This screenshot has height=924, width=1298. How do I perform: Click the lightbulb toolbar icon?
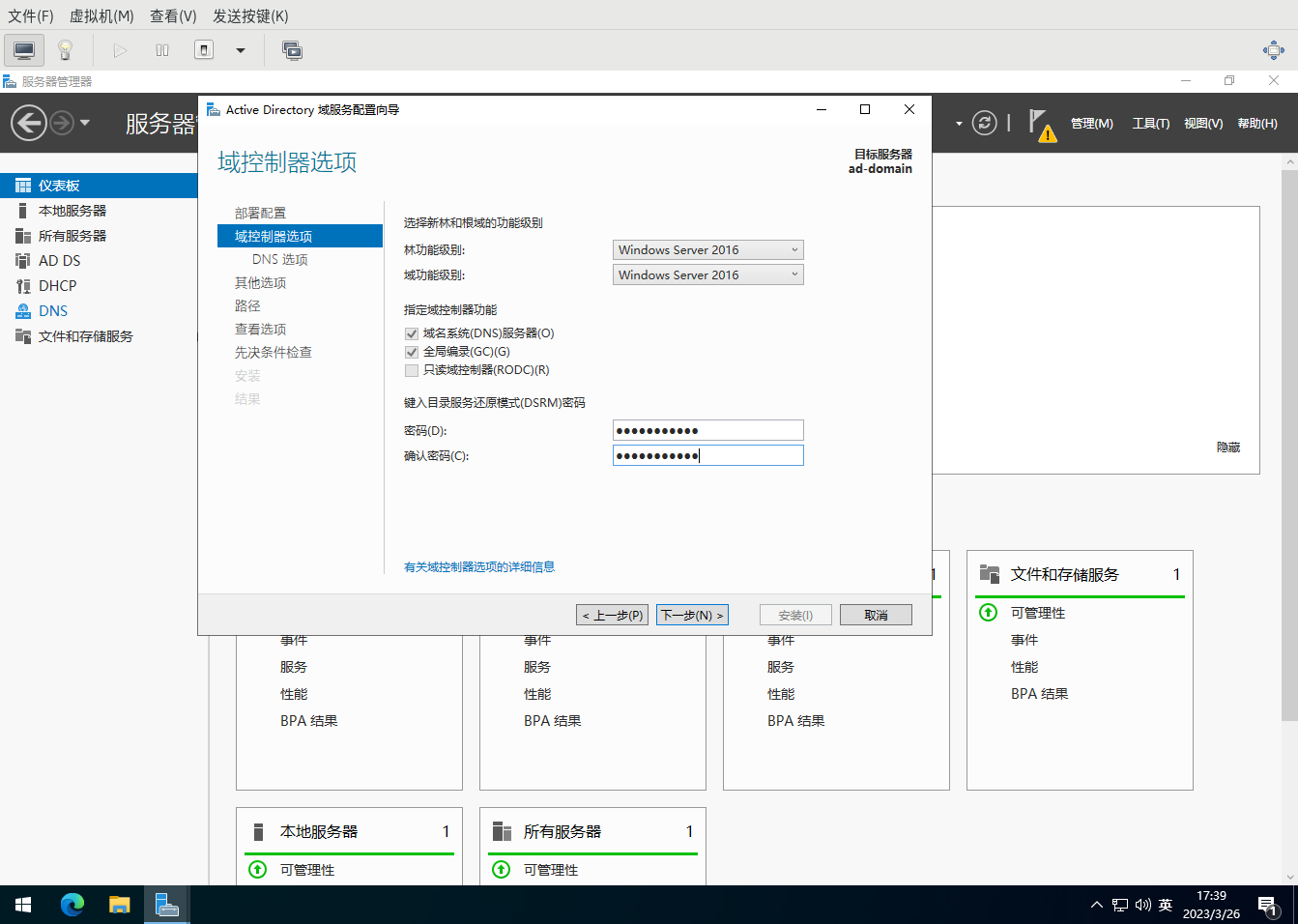click(x=65, y=50)
